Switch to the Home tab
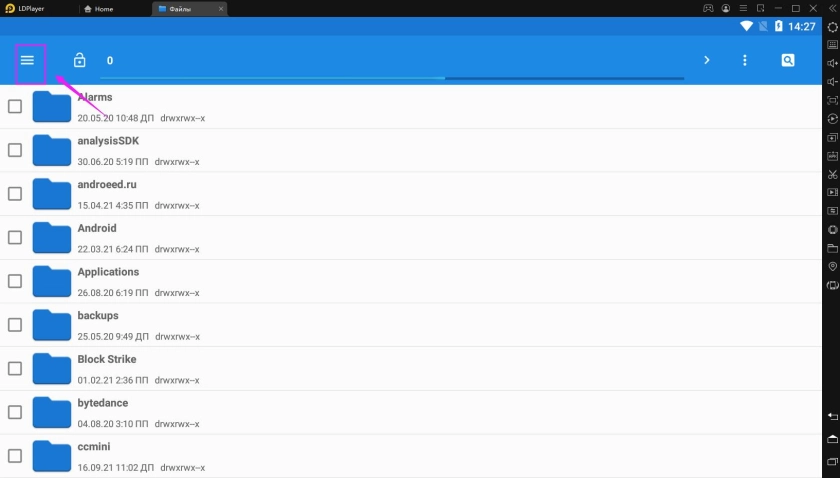 [x=103, y=9]
